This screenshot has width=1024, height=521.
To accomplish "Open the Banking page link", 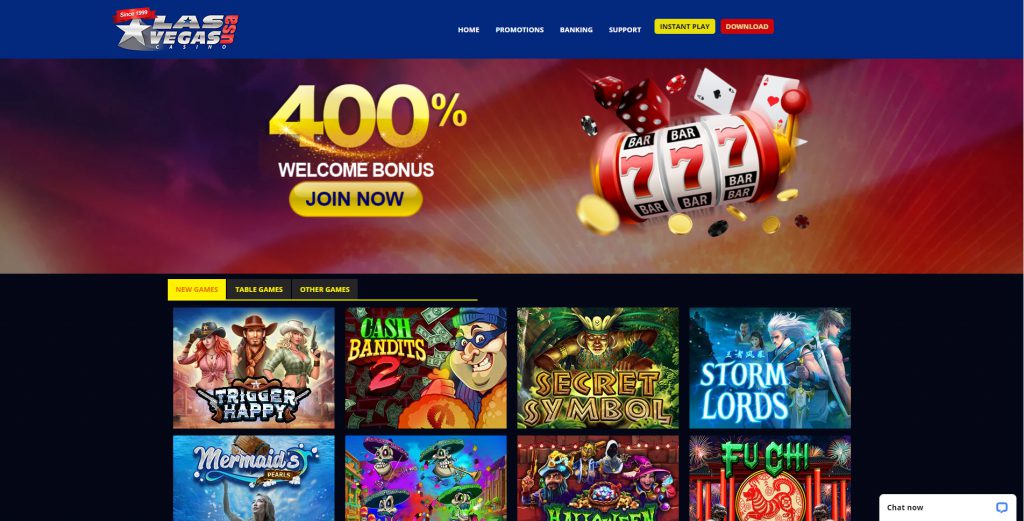I will 576,30.
